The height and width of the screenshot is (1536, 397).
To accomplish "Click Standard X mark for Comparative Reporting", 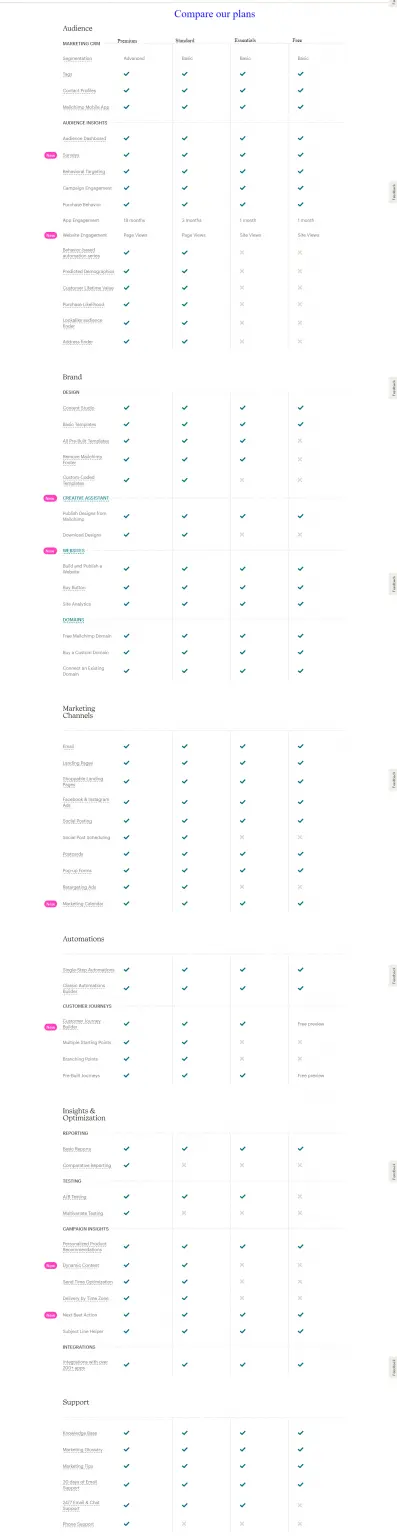I will [184, 1165].
